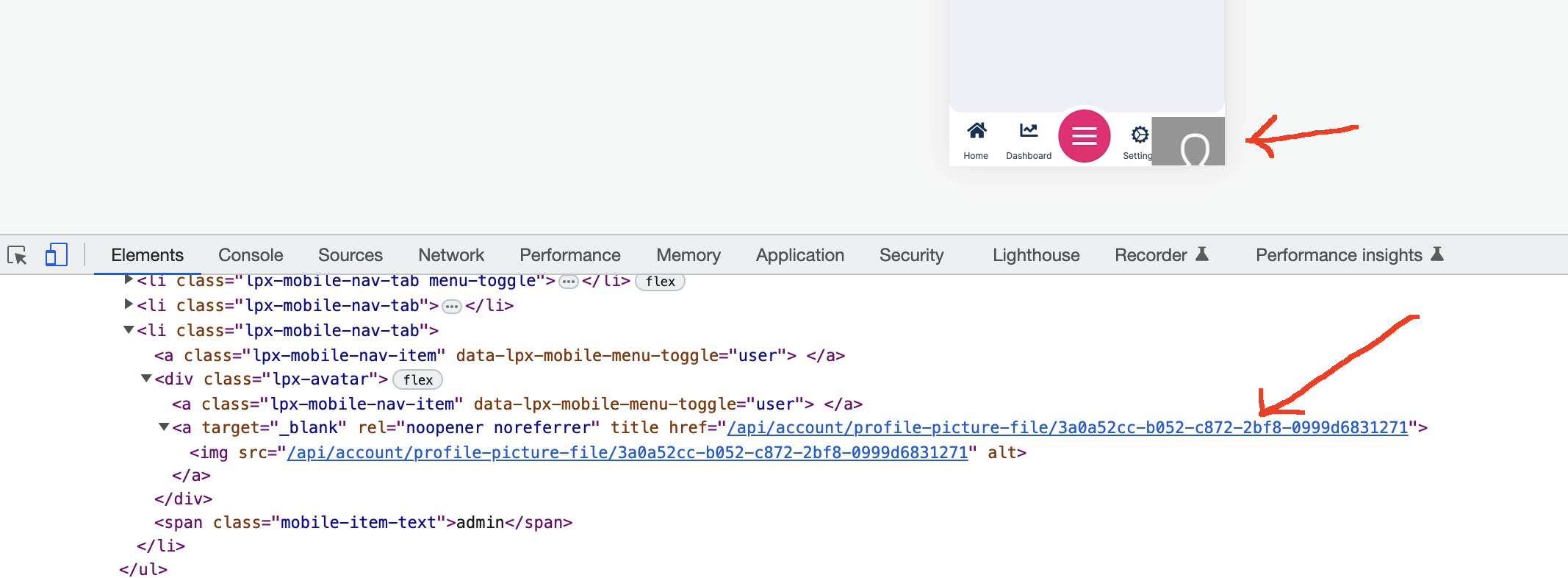The image size is (1568, 578).
Task: Collapse the lpx-avatar div node
Action: (146, 379)
